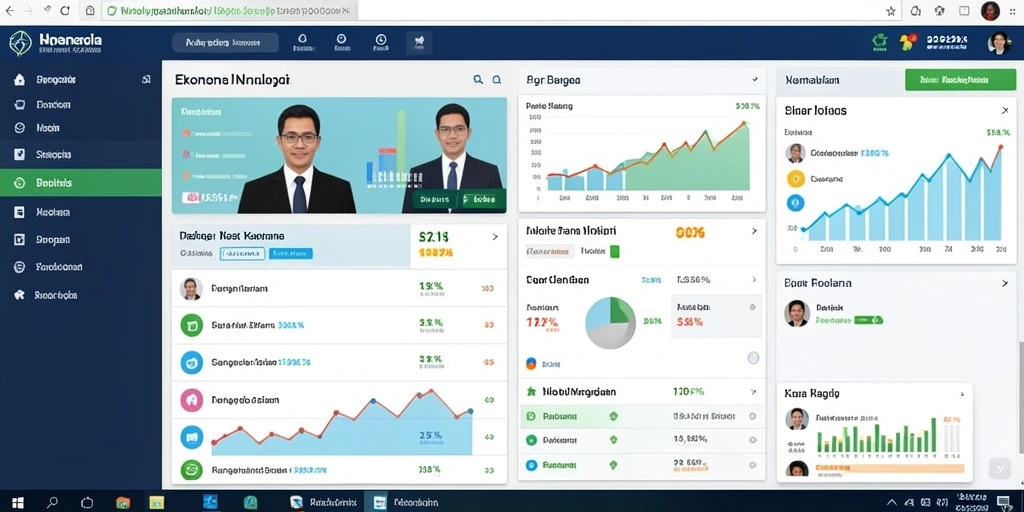The height and width of the screenshot is (512, 1024).
Task: Click the pie chart in the middle panel
Action: [610, 323]
